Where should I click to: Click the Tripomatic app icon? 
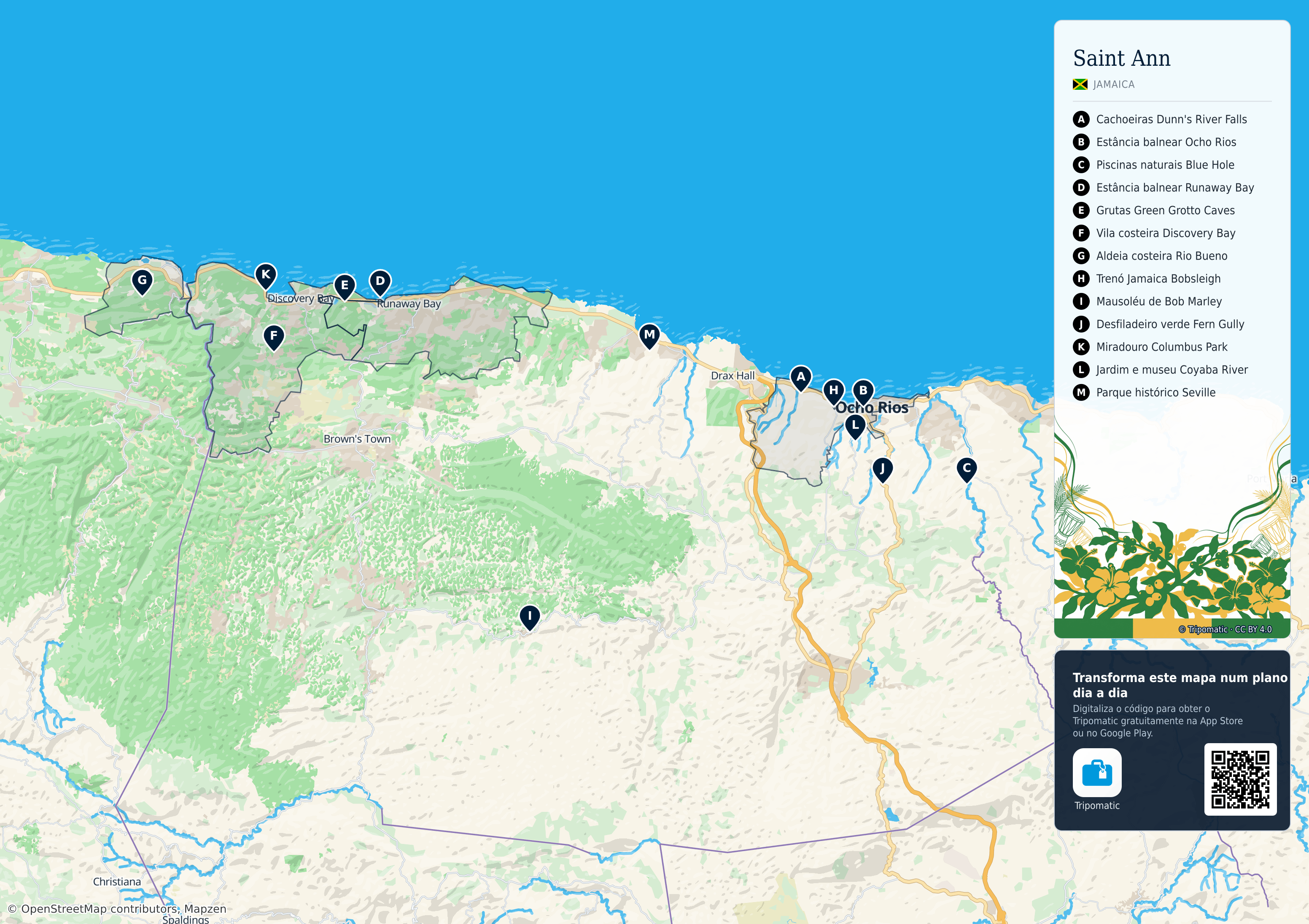click(1096, 772)
